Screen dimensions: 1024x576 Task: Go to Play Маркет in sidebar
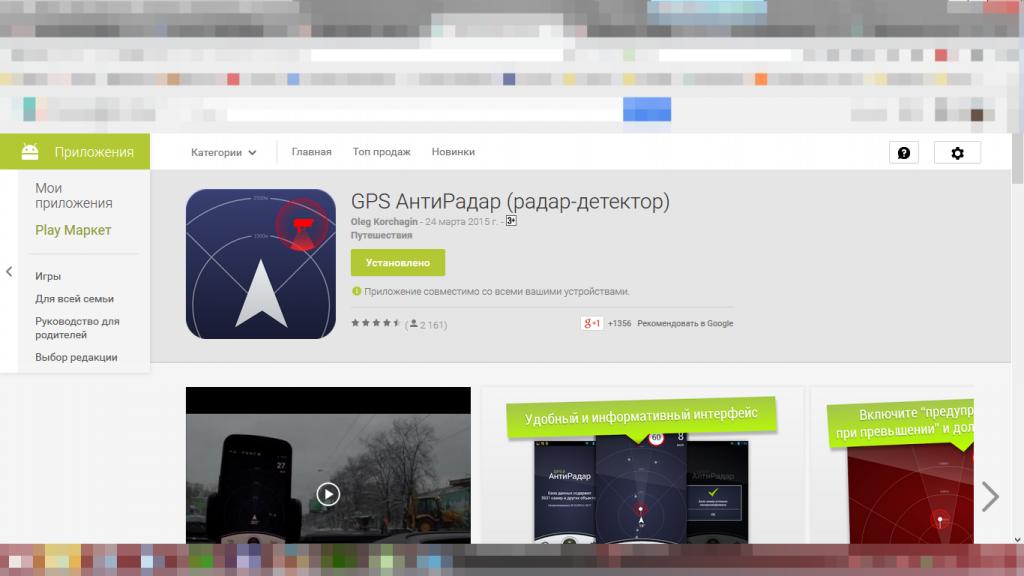(73, 230)
